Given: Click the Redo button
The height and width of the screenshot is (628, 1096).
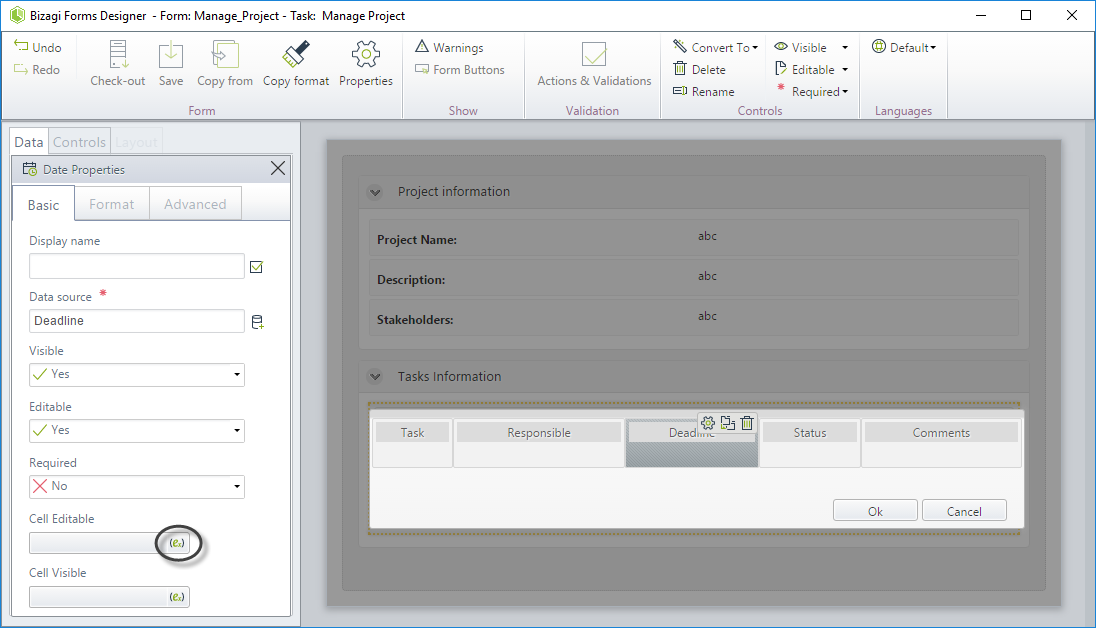Looking at the screenshot, I should pyautogui.click(x=37, y=70).
